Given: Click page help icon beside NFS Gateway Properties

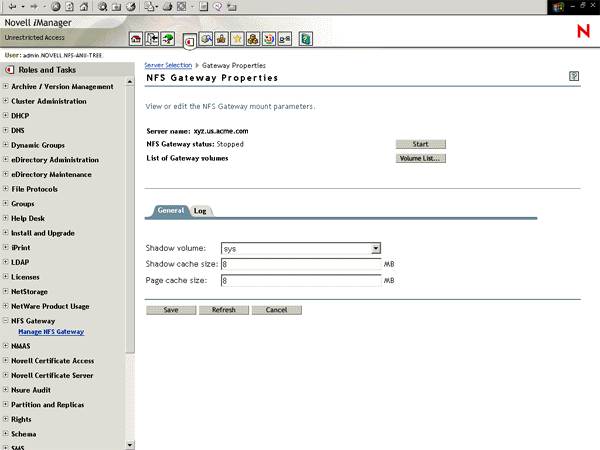Looking at the screenshot, I should tap(574, 76).
